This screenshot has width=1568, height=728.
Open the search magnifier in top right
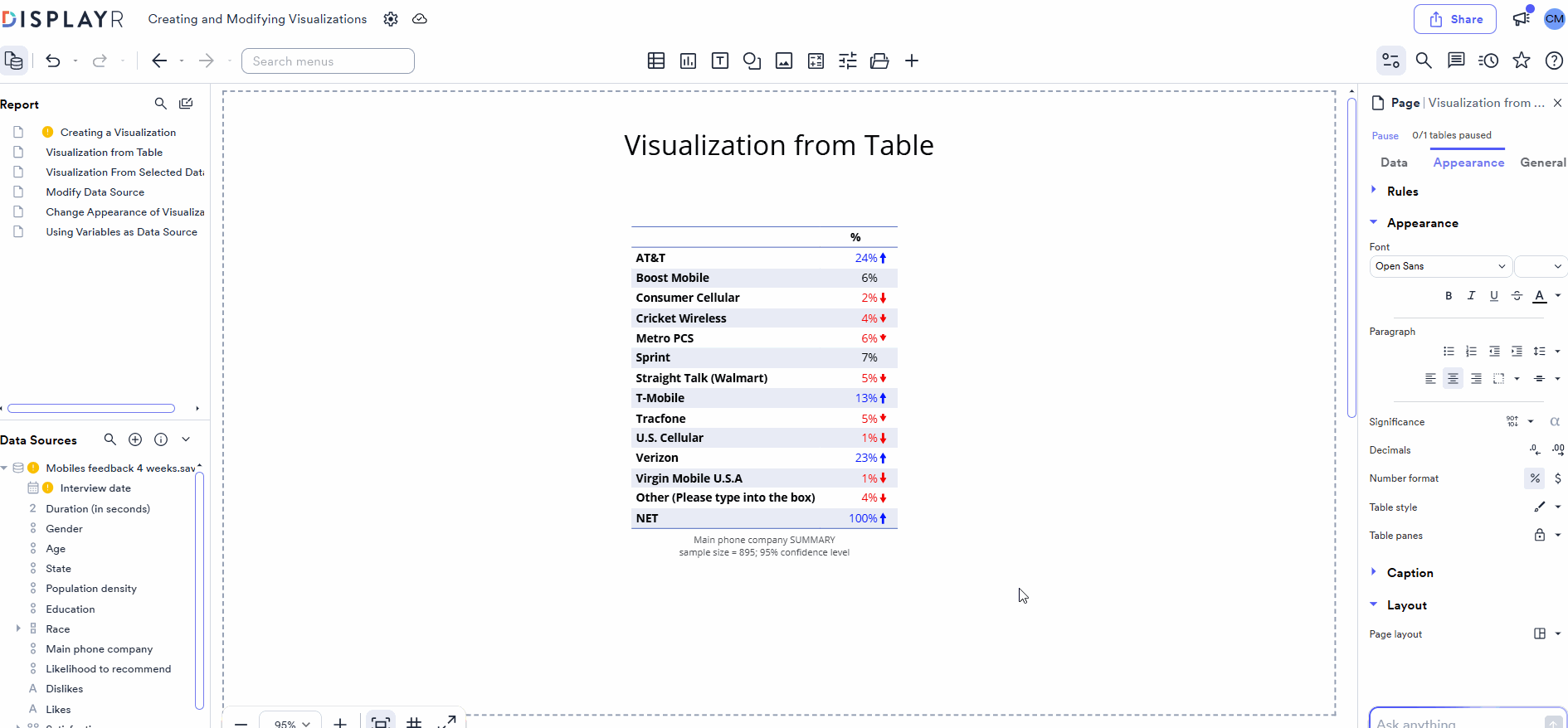tap(1424, 61)
